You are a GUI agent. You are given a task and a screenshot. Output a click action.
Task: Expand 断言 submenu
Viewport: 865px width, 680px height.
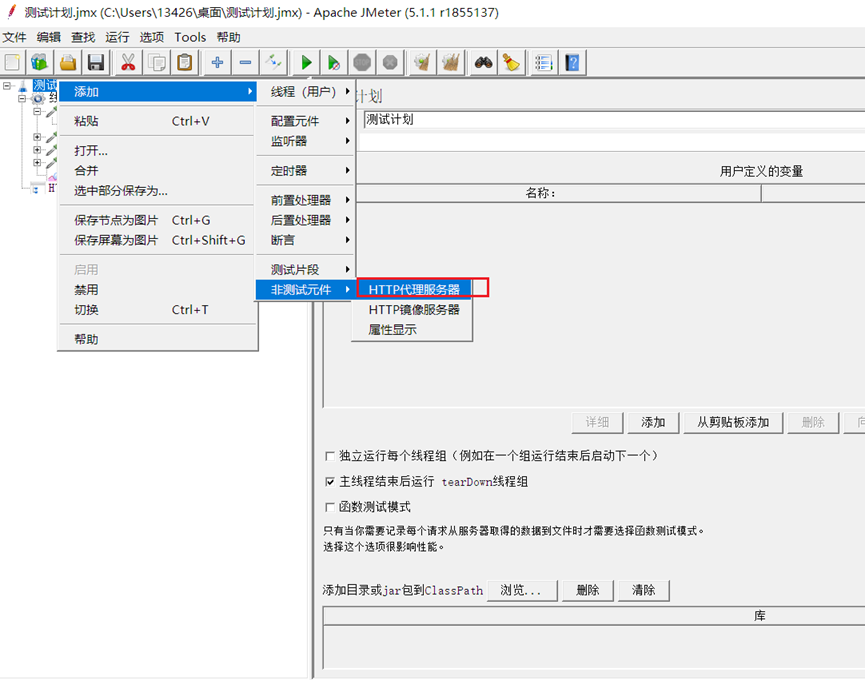pyautogui.click(x=306, y=240)
